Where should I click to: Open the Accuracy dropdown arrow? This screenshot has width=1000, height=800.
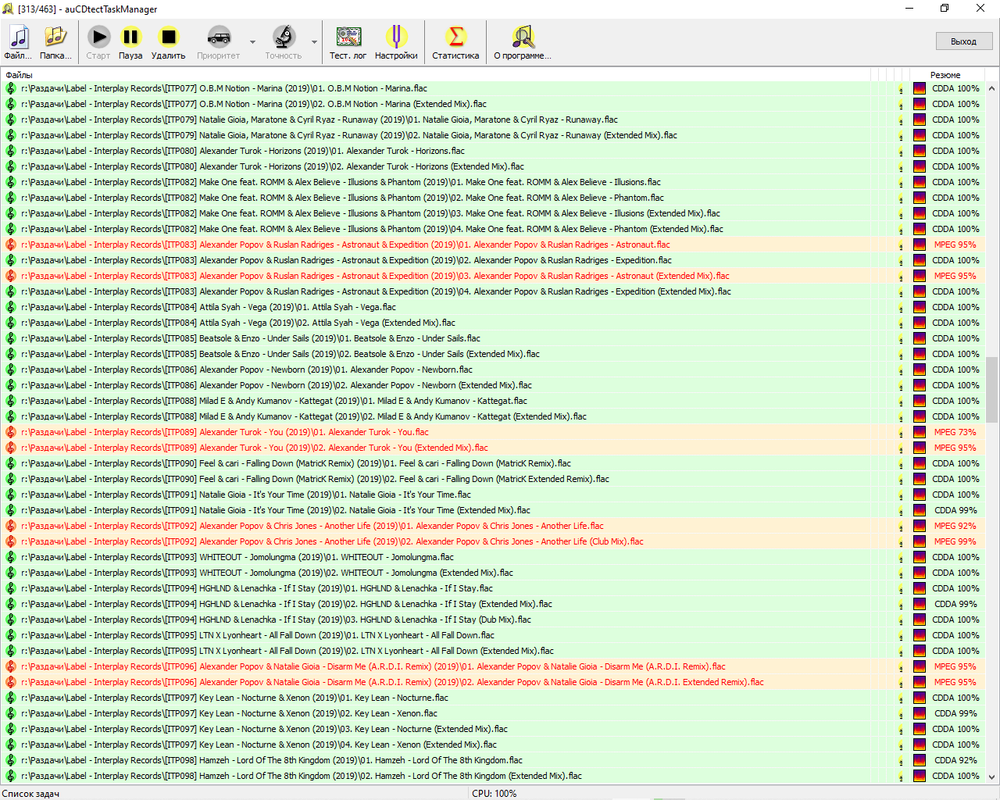tap(314, 42)
